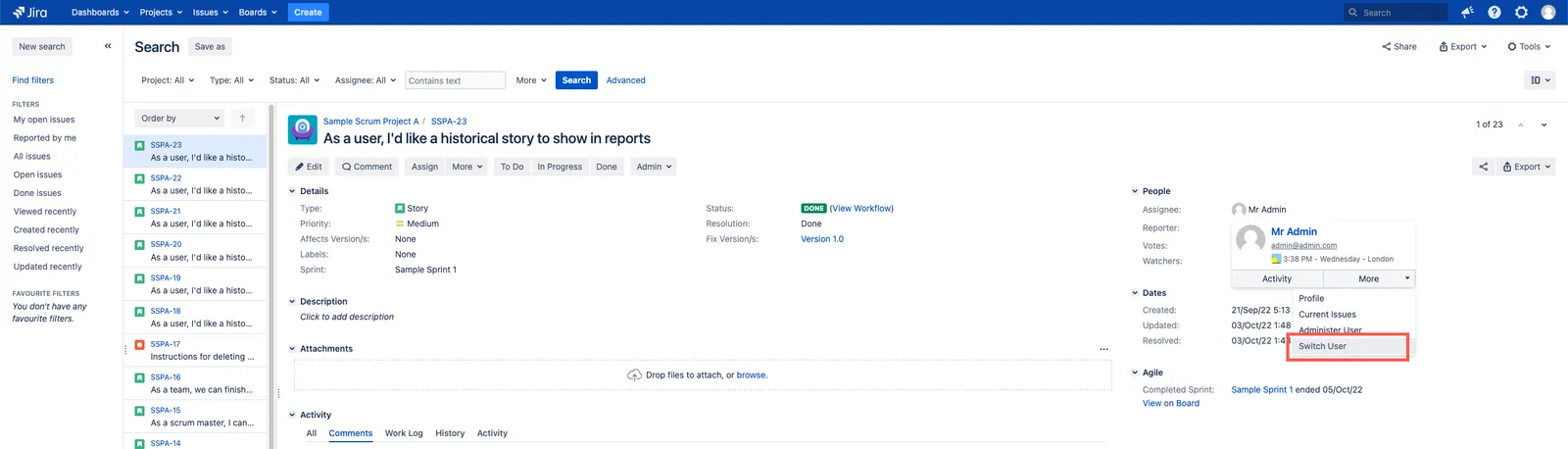Open View Workflow link
The height and width of the screenshot is (449, 1568).
(x=861, y=209)
